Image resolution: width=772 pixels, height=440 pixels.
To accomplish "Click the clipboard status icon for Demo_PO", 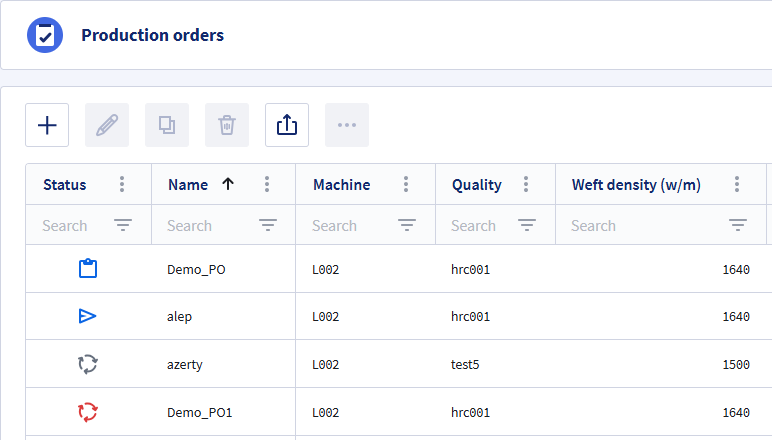I will (x=88, y=269).
